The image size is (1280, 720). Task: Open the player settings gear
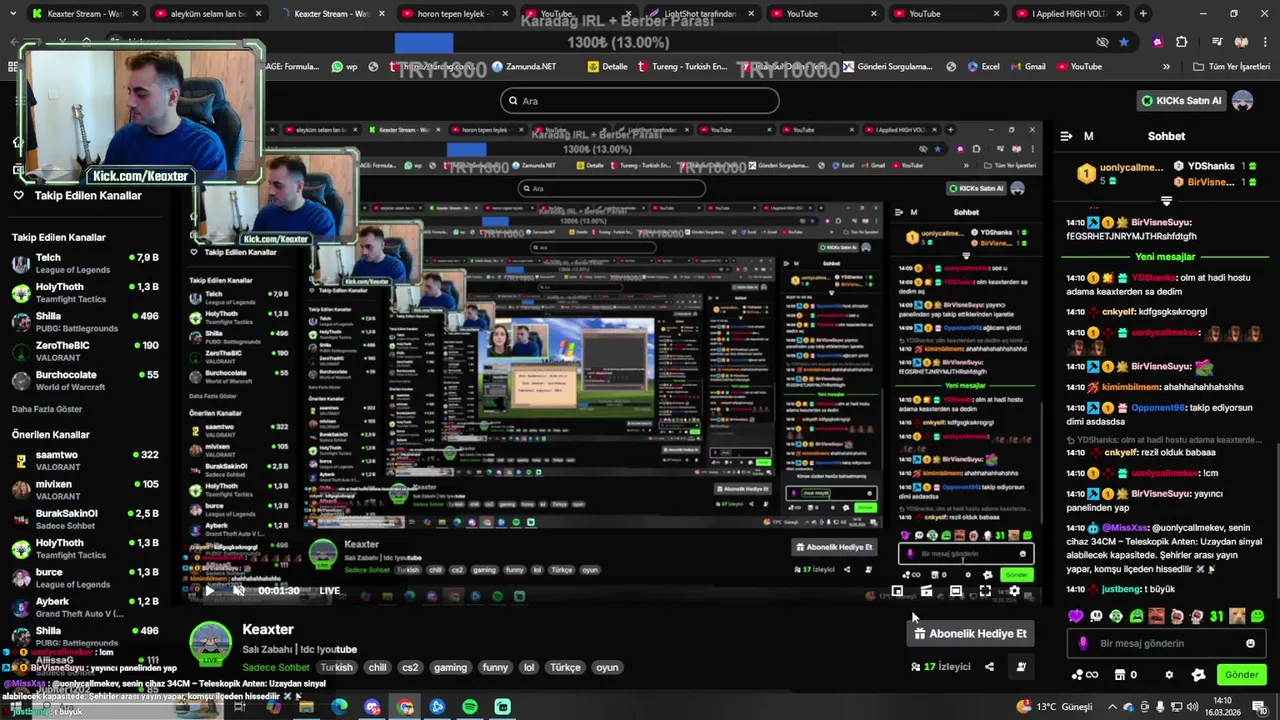click(x=1014, y=591)
